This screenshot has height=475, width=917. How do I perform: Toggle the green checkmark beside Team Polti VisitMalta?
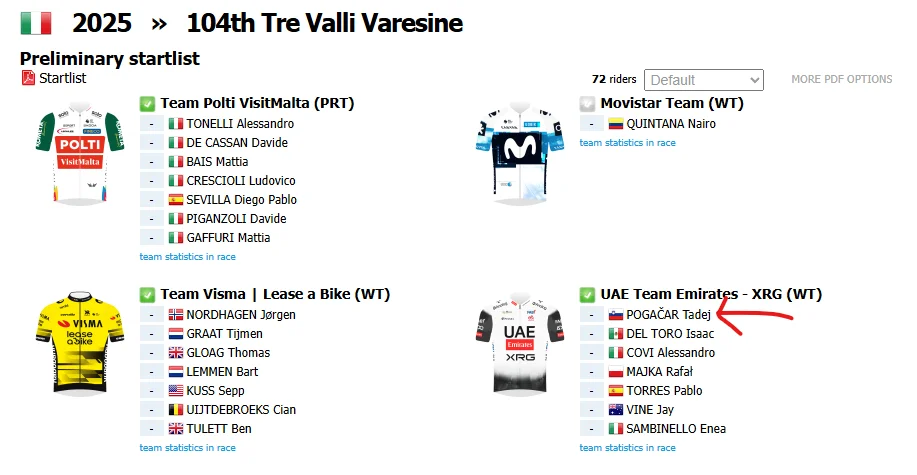147,104
